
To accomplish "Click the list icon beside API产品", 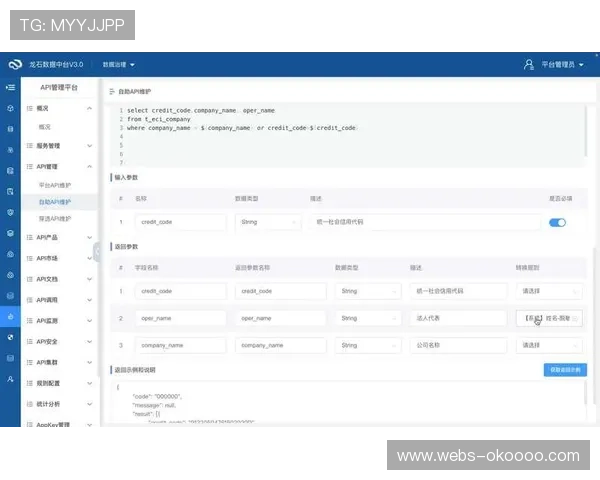I will coord(30,237).
